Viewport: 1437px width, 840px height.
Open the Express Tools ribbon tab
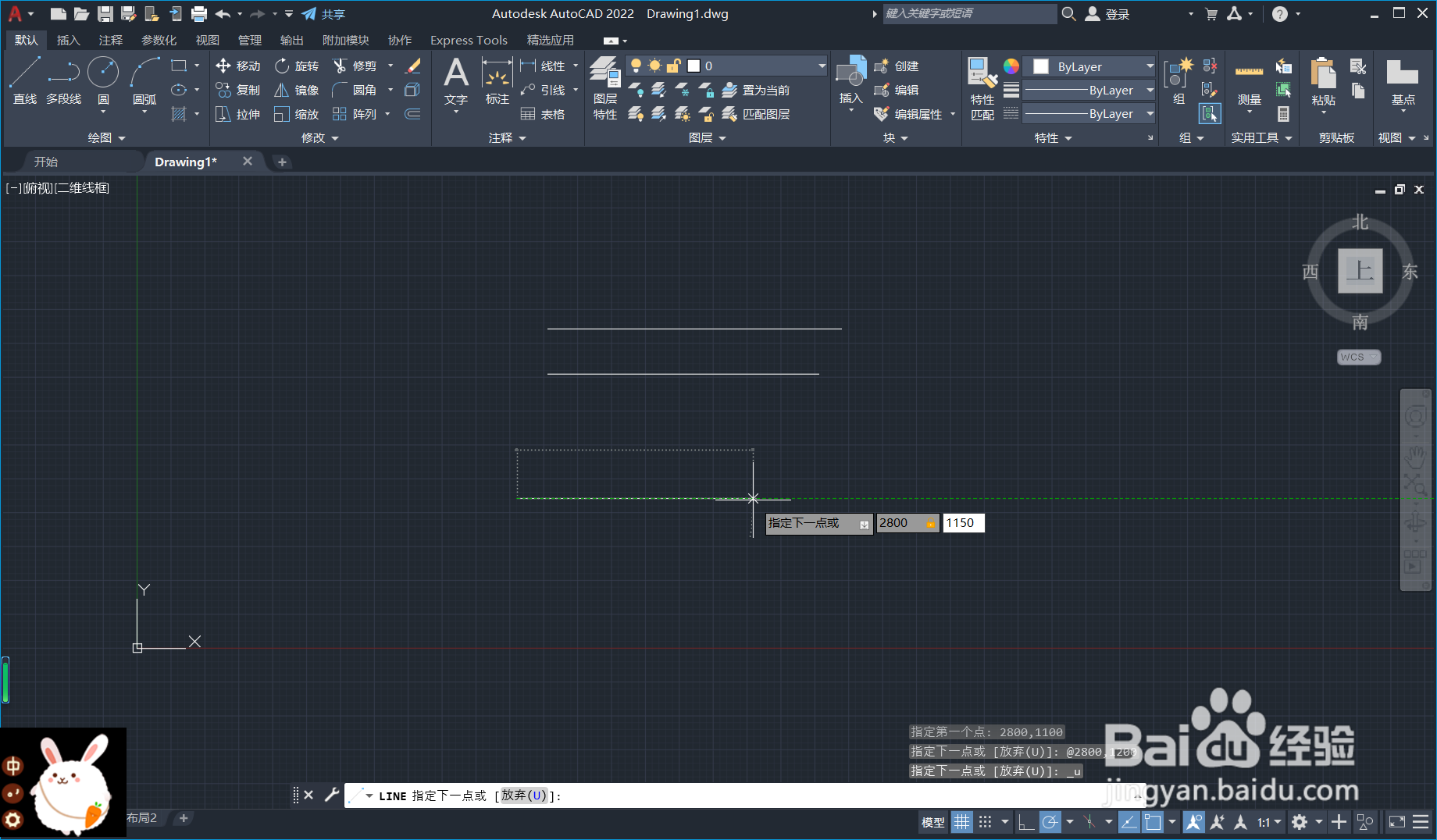click(469, 40)
